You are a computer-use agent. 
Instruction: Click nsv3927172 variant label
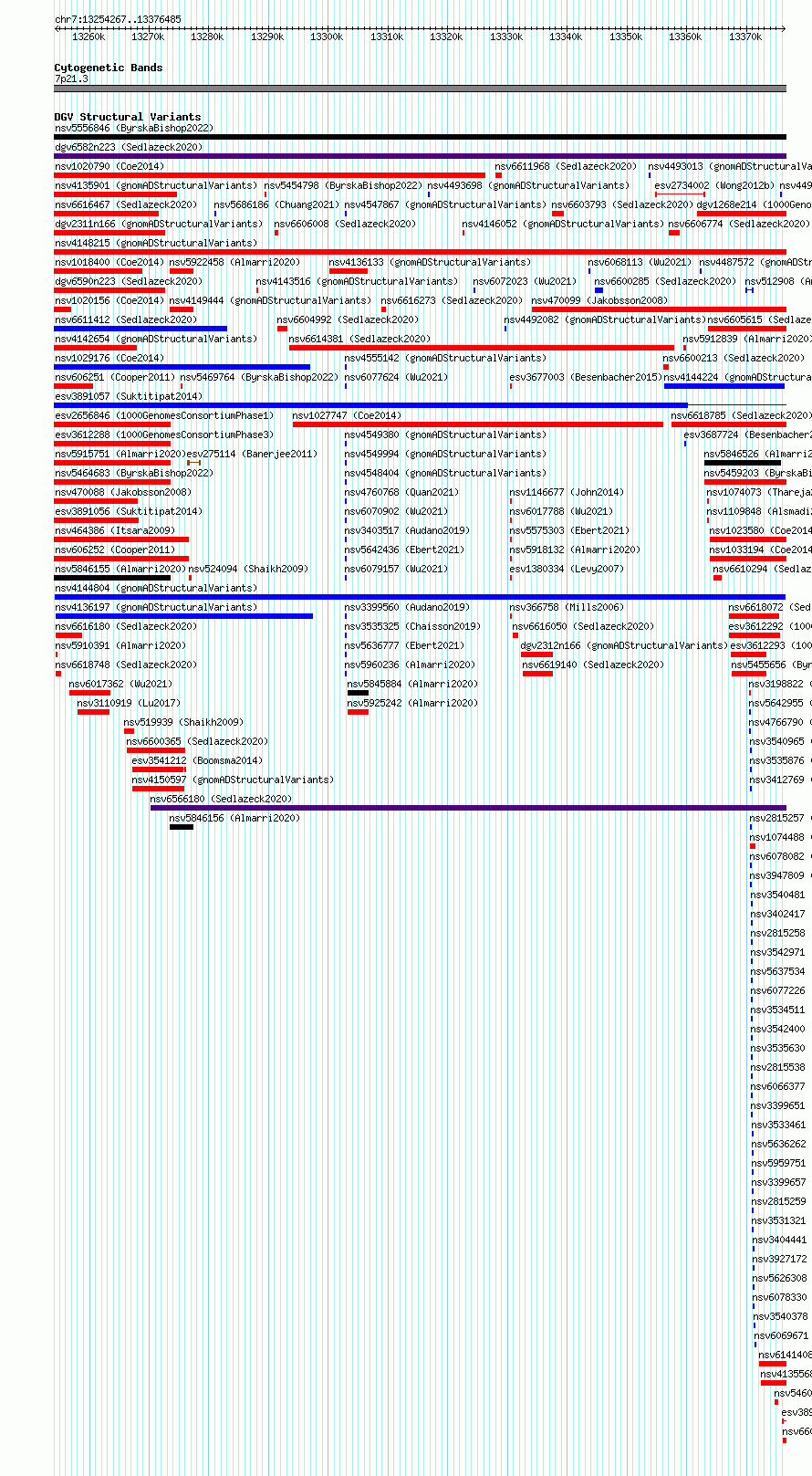click(x=780, y=1259)
